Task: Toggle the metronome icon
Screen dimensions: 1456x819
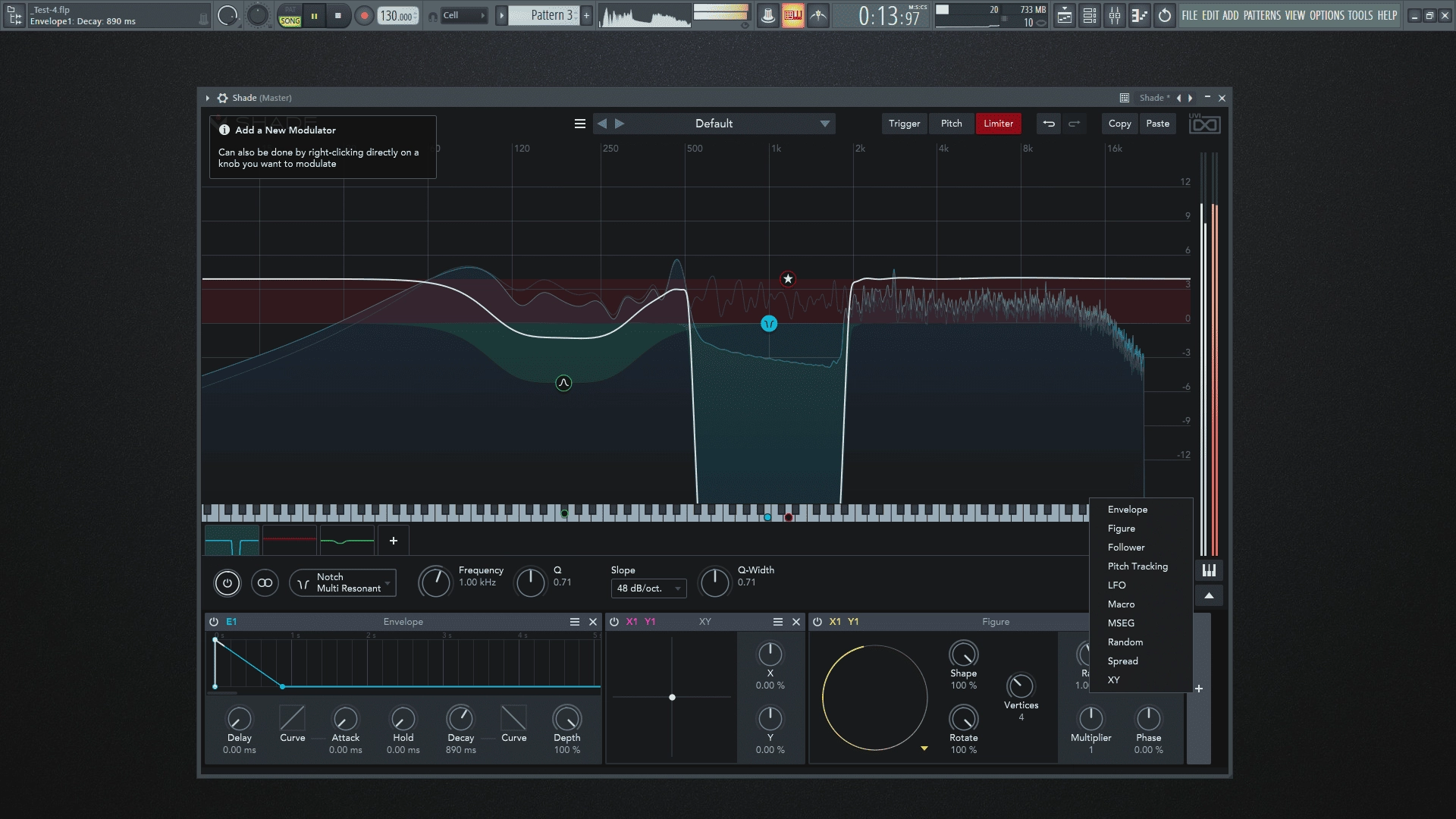Action: 767,15
